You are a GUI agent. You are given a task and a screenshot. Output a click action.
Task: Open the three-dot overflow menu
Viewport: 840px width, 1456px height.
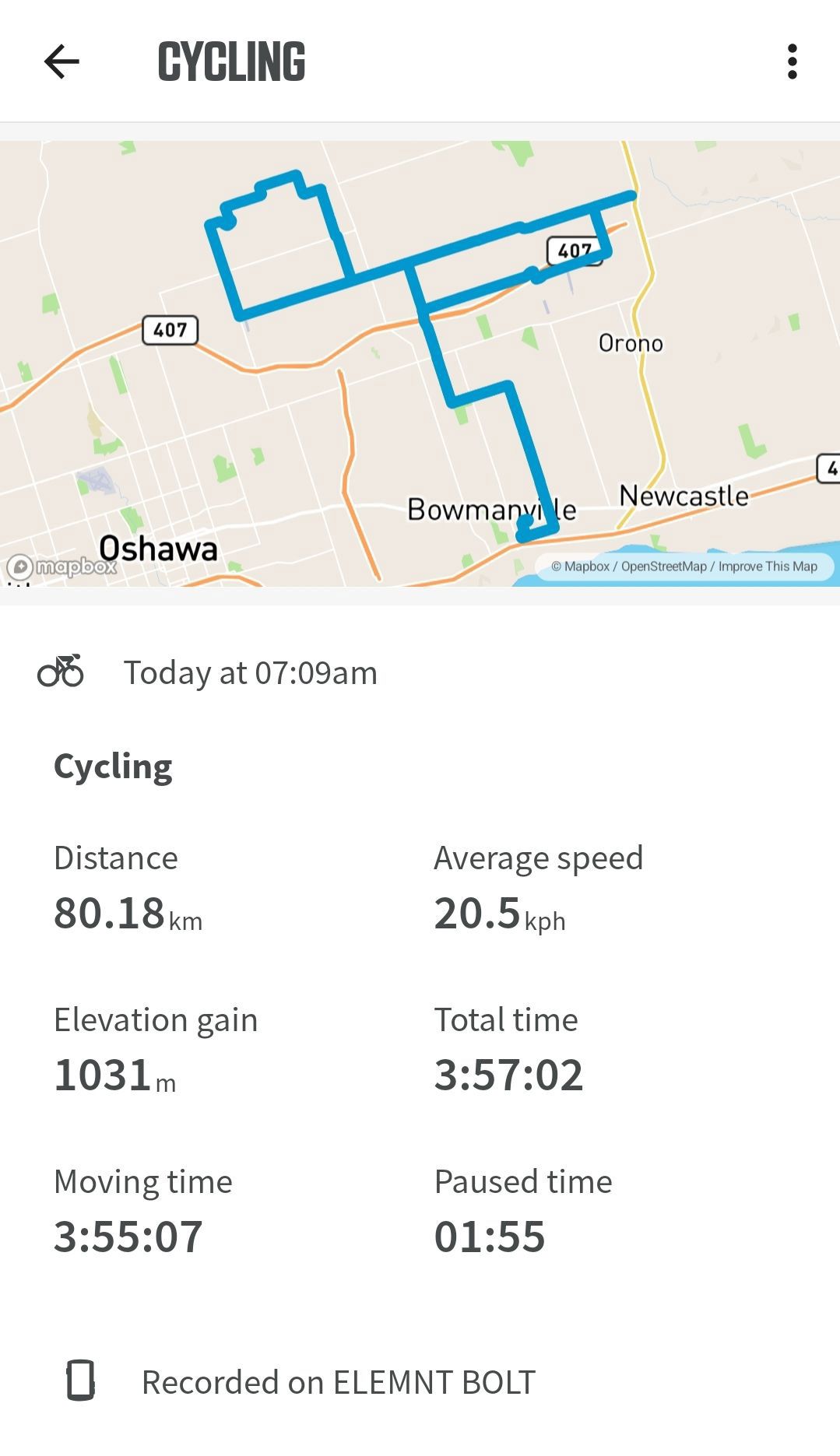coord(792,61)
